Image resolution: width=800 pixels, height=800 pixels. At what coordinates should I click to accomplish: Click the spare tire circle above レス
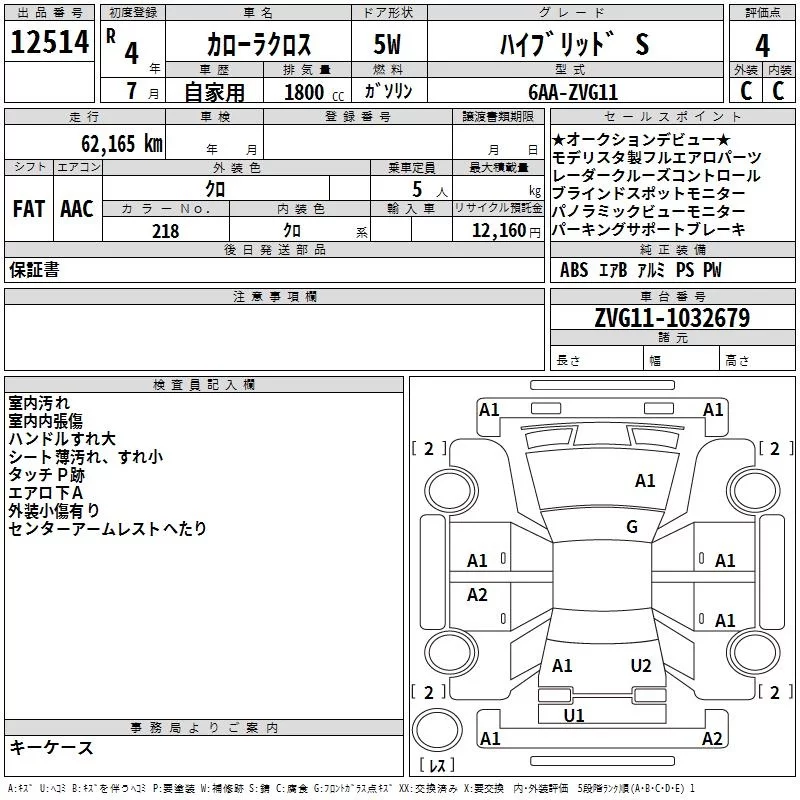(437, 730)
